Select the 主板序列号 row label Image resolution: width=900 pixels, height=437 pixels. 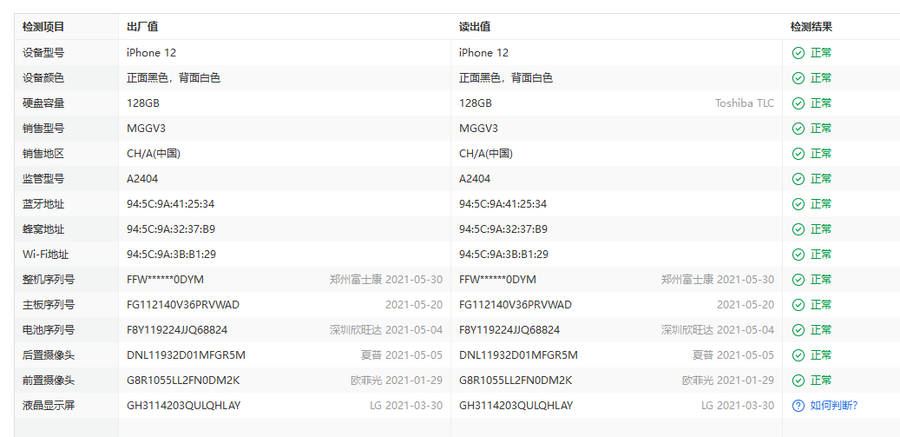(x=49, y=305)
